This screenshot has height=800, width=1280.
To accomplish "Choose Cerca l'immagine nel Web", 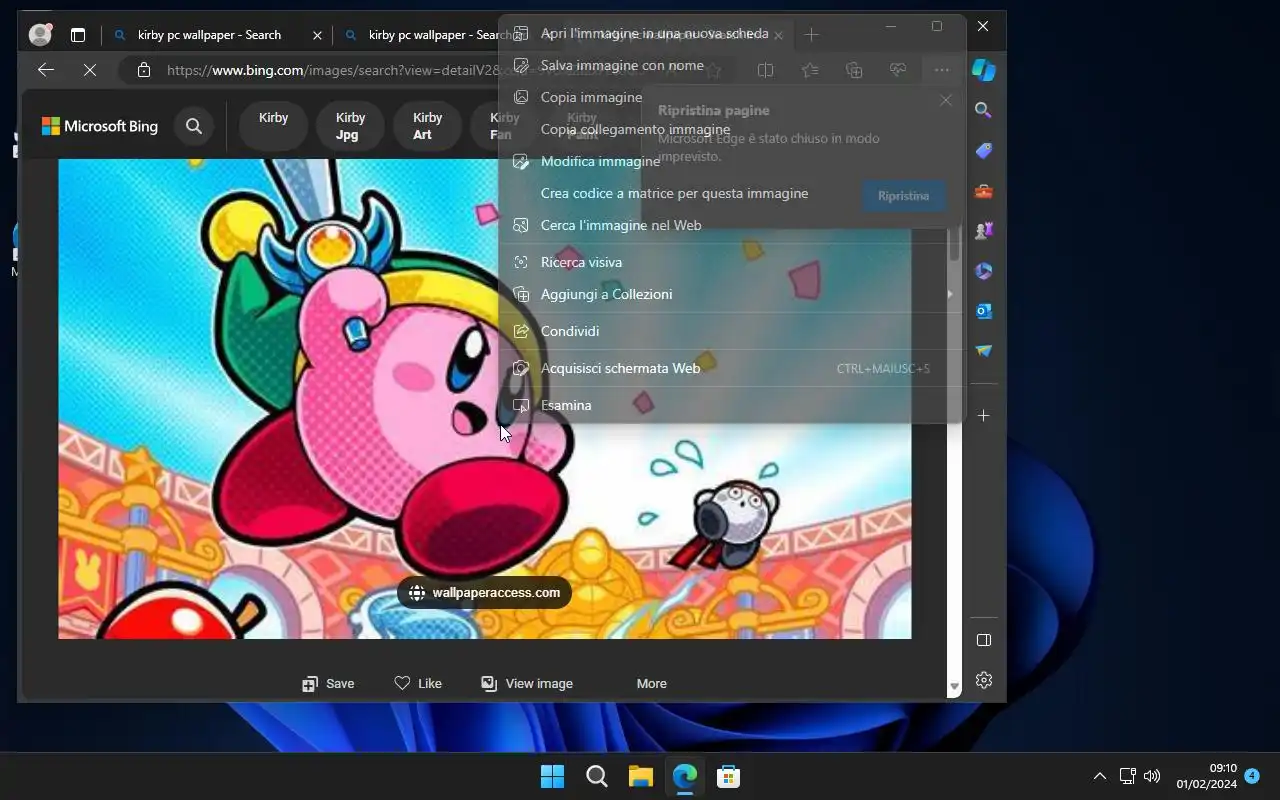I will pos(732,226).
